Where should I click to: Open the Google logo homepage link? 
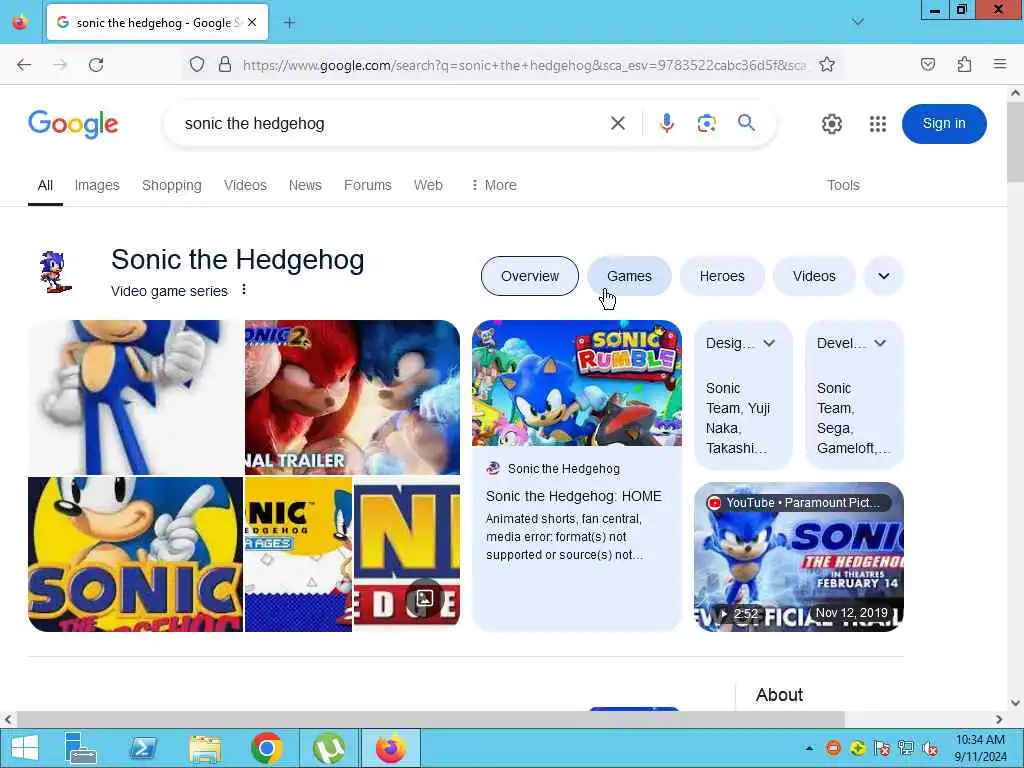point(73,123)
